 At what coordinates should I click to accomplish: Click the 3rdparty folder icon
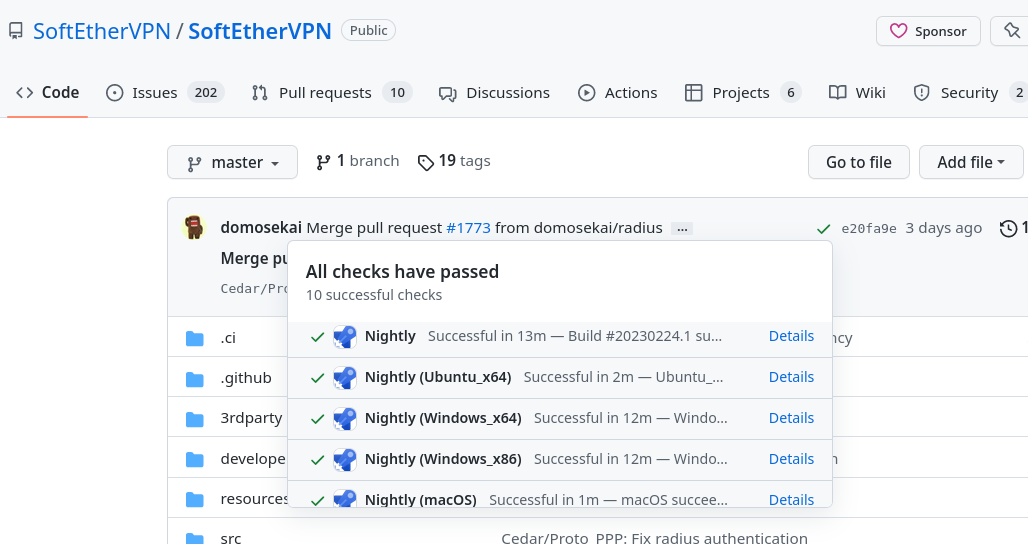click(x=195, y=419)
